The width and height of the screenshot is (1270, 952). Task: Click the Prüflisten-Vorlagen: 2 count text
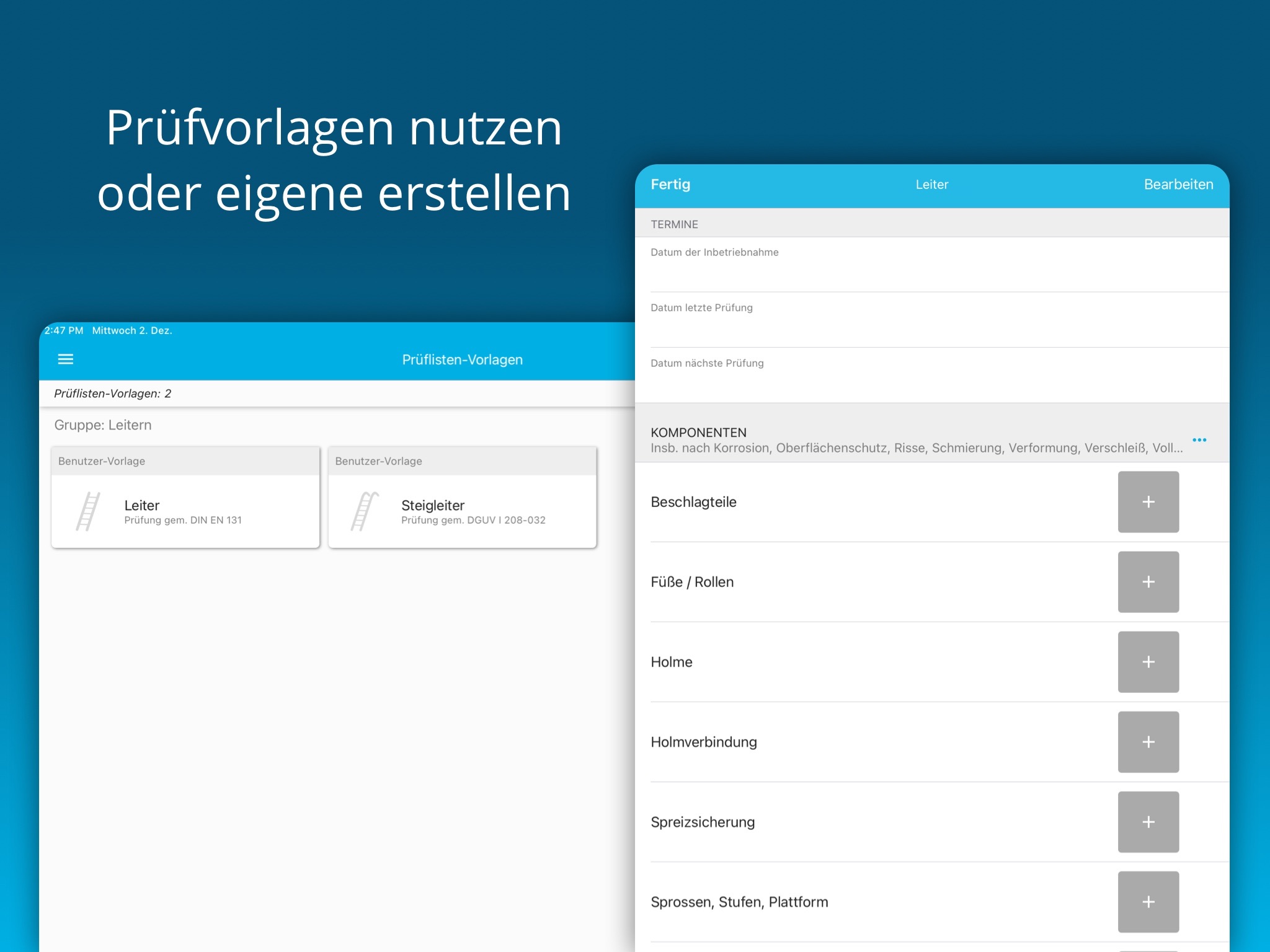pyautogui.click(x=113, y=394)
